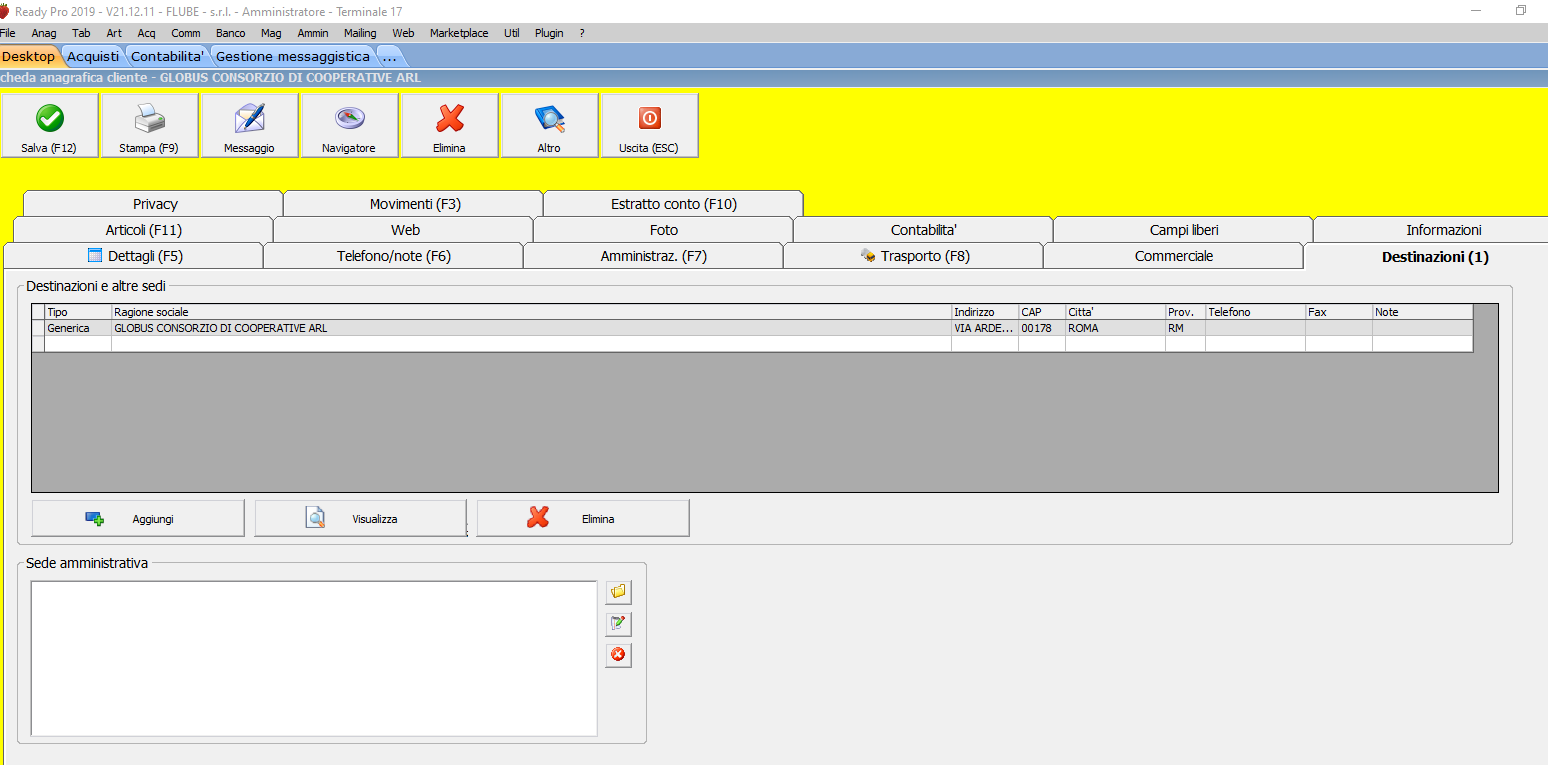Viewport: 1548px width, 765px height.
Task: Click the 00178 CAP cell
Action: [1042, 328]
